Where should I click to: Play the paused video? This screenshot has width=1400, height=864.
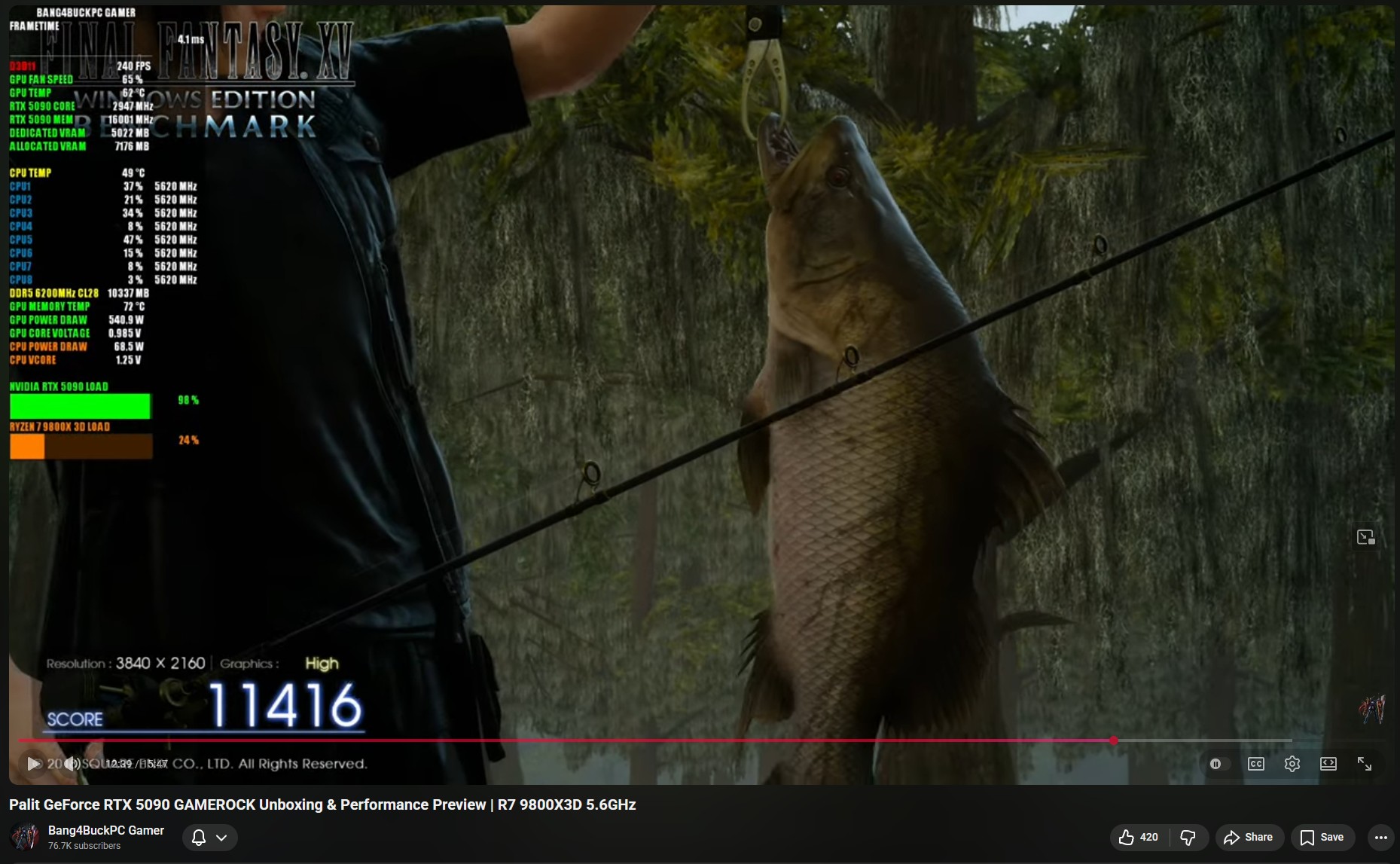[x=33, y=764]
